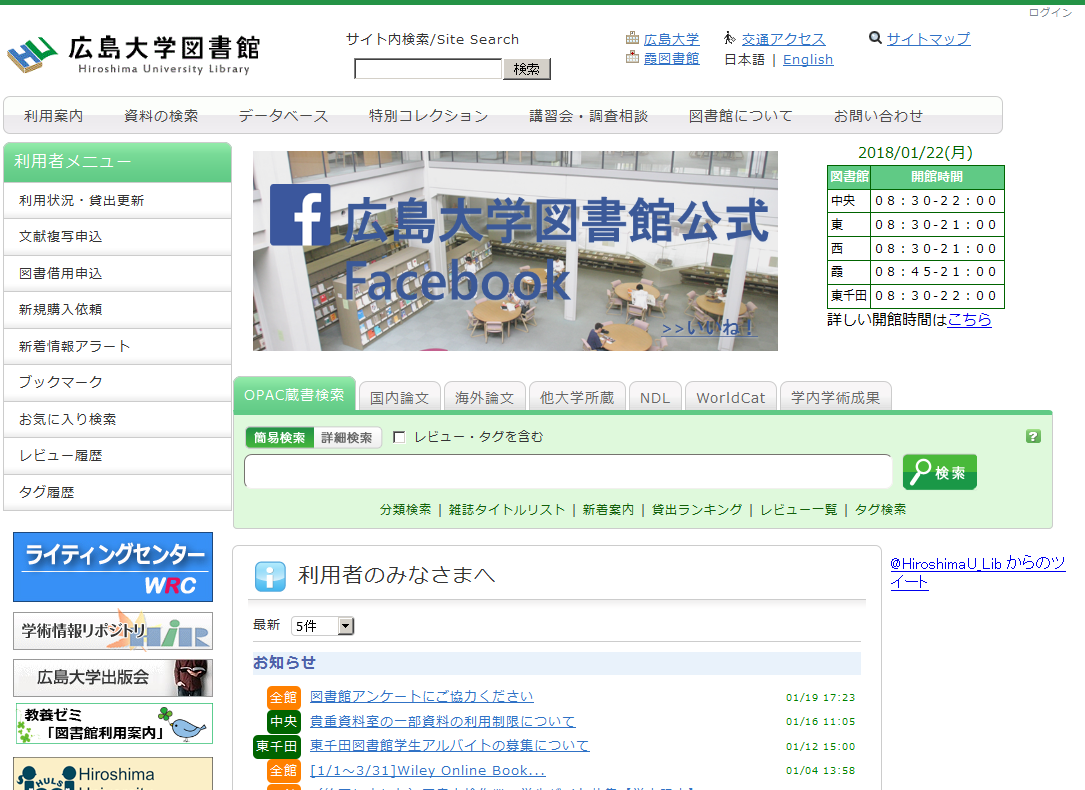
Task: Open the 図書館アンケートにご協力ください notice
Action: [x=421, y=697]
